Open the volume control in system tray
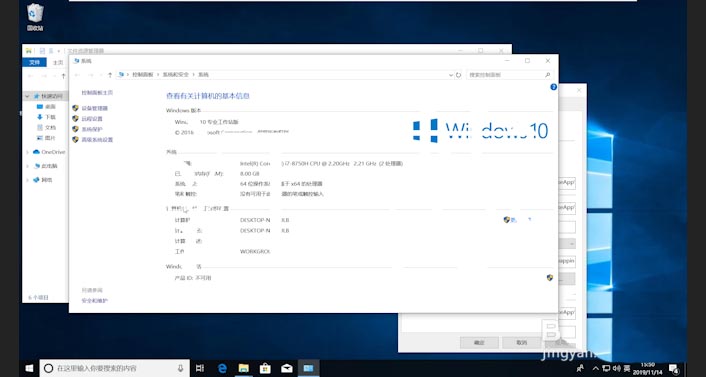Screen dimensions: 706x377 click(x=616, y=368)
